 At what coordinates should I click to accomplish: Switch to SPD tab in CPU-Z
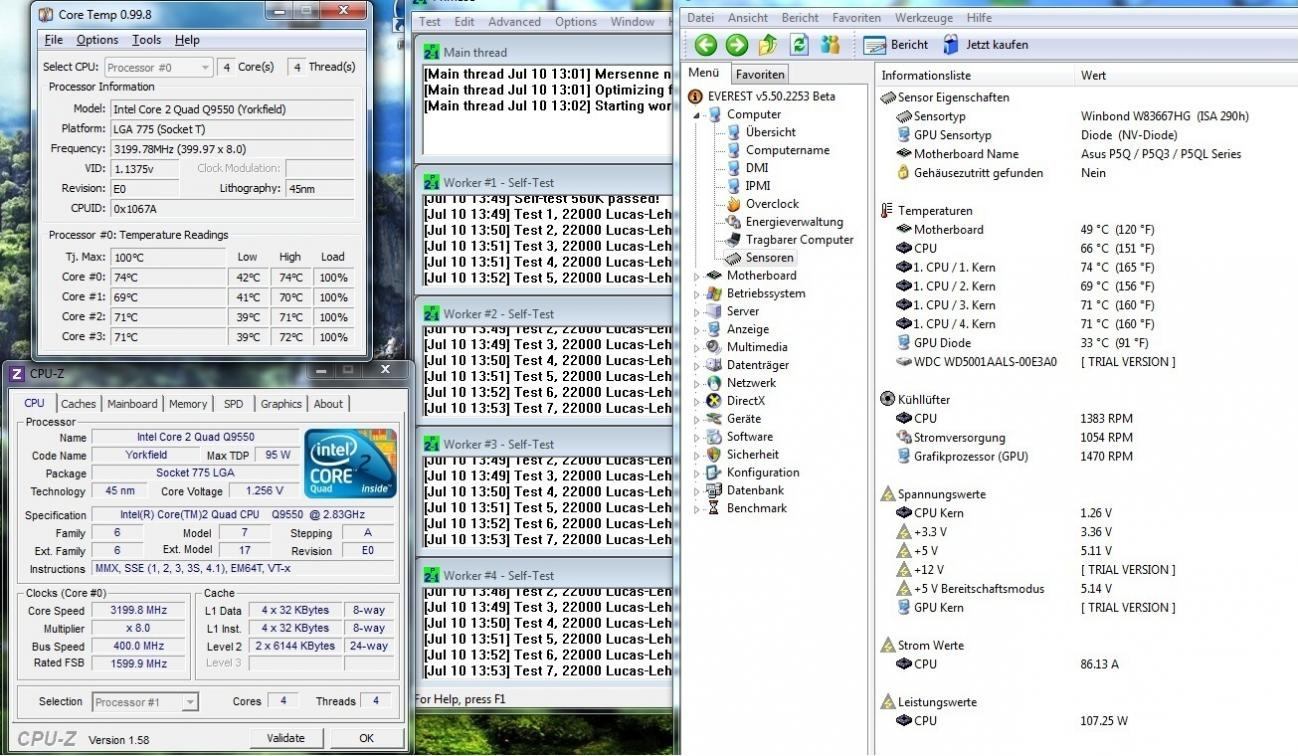233,404
